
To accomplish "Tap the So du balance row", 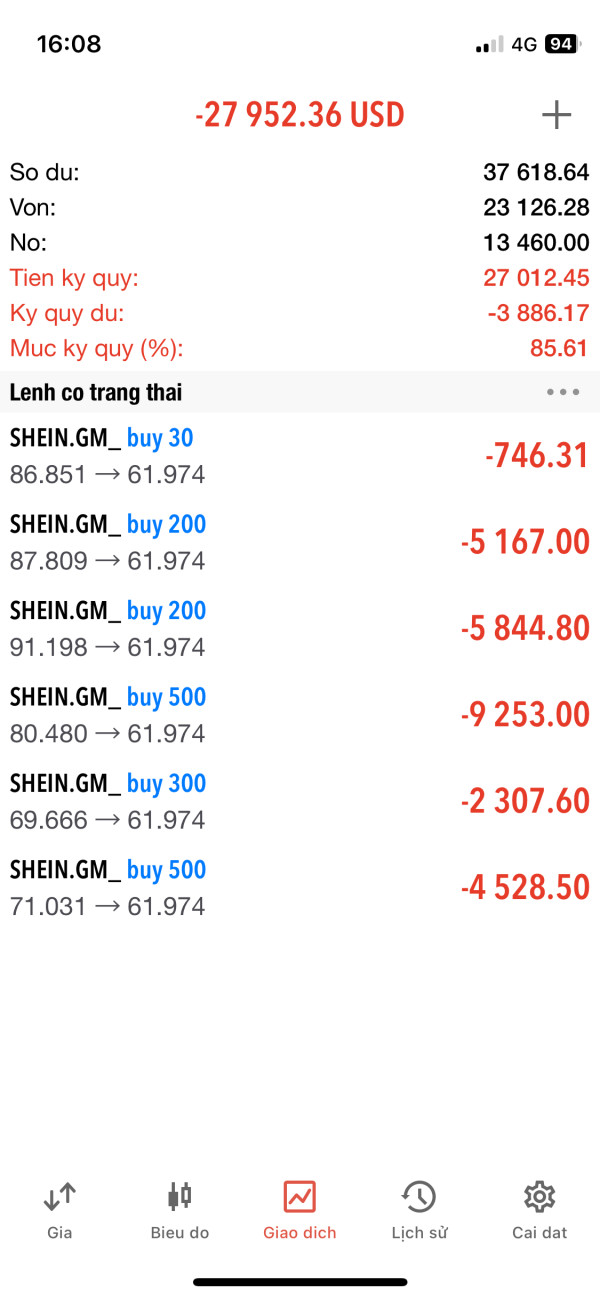I will 300,172.
